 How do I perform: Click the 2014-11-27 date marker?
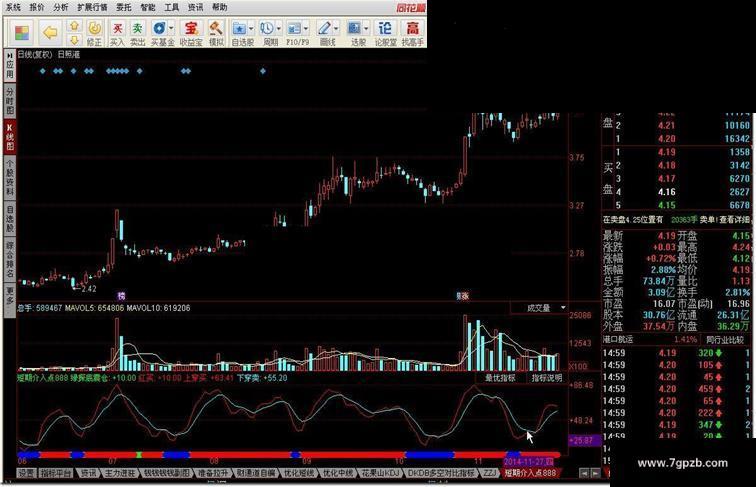(x=528, y=461)
